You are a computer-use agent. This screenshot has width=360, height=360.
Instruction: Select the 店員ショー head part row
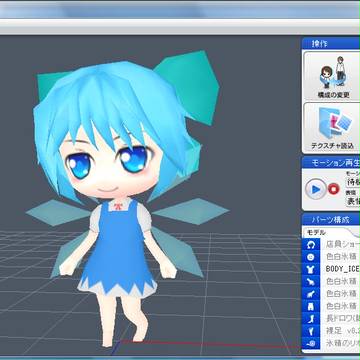point(339,245)
